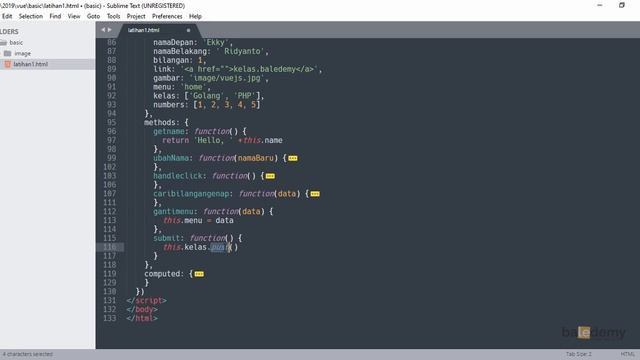Restore the Sublime Text window
Image resolution: width=640 pixels, height=360 pixels.
(622, 5)
